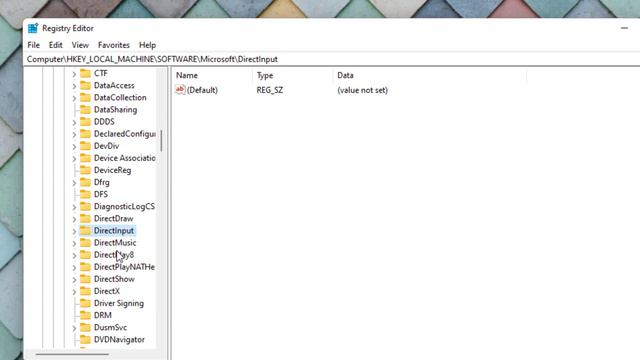Open the Edit menu
Image resolution: width=640 pixels, height=360 pixels.
(x=56, y=45)
